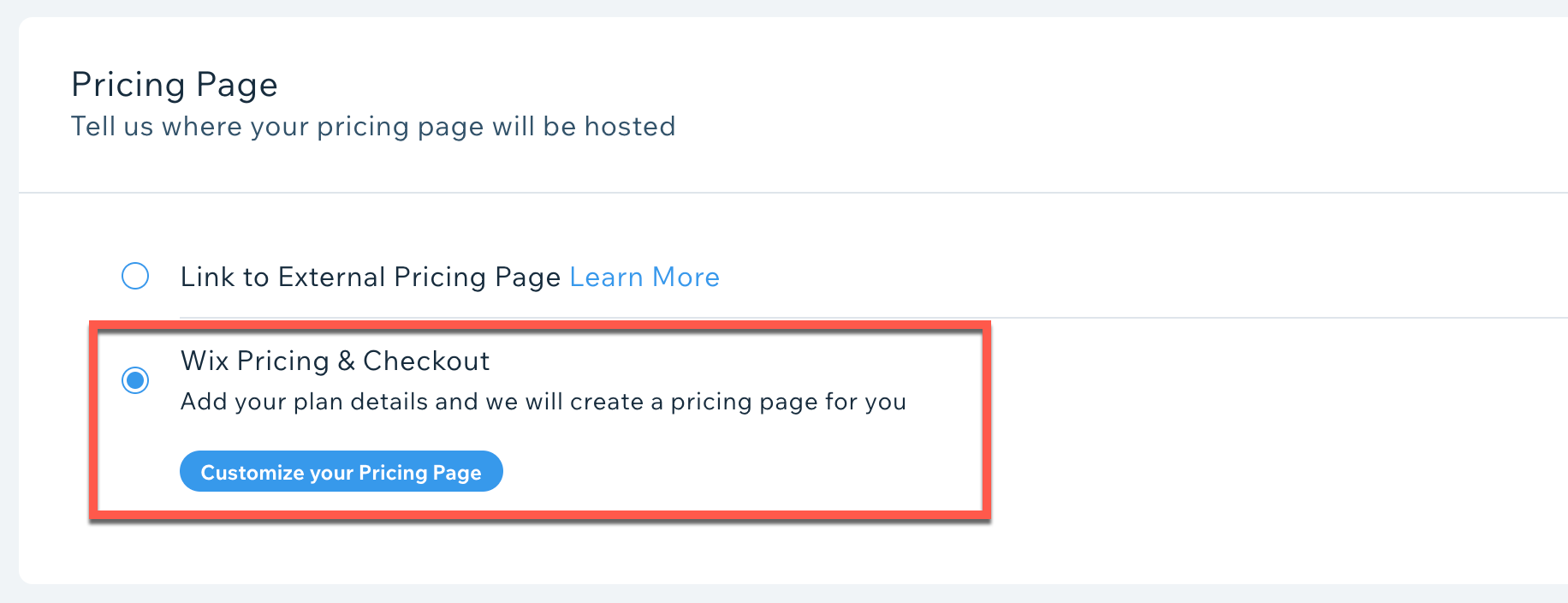Screen dimensions: 1568x603
Task: Click the word Checkout in the second option
Action: [x=426, y=361]
